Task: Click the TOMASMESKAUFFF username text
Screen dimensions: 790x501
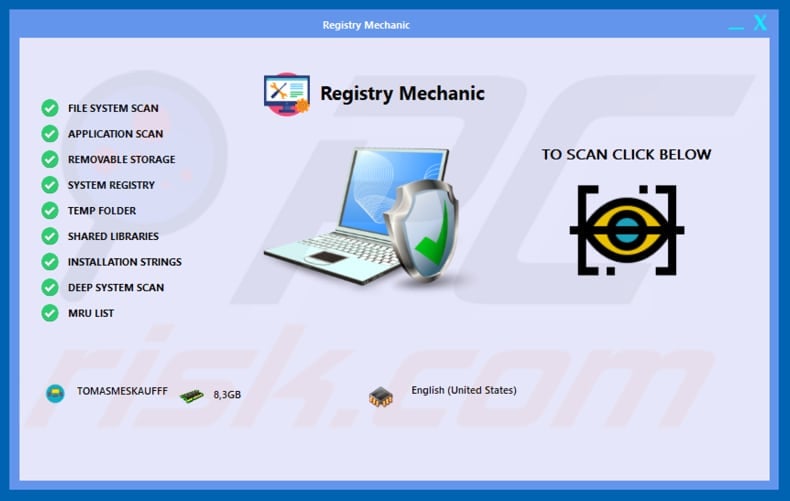Action: [122, 391]
